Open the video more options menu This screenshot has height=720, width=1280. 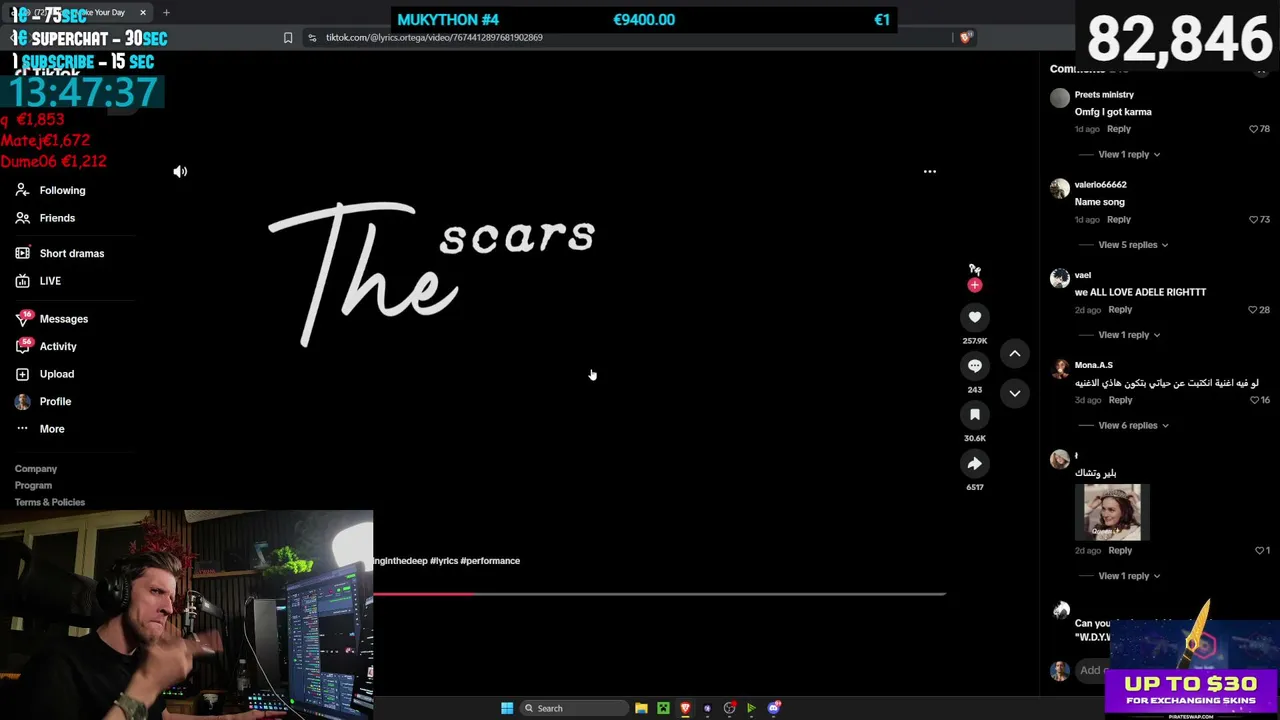[x=930, y=172]
